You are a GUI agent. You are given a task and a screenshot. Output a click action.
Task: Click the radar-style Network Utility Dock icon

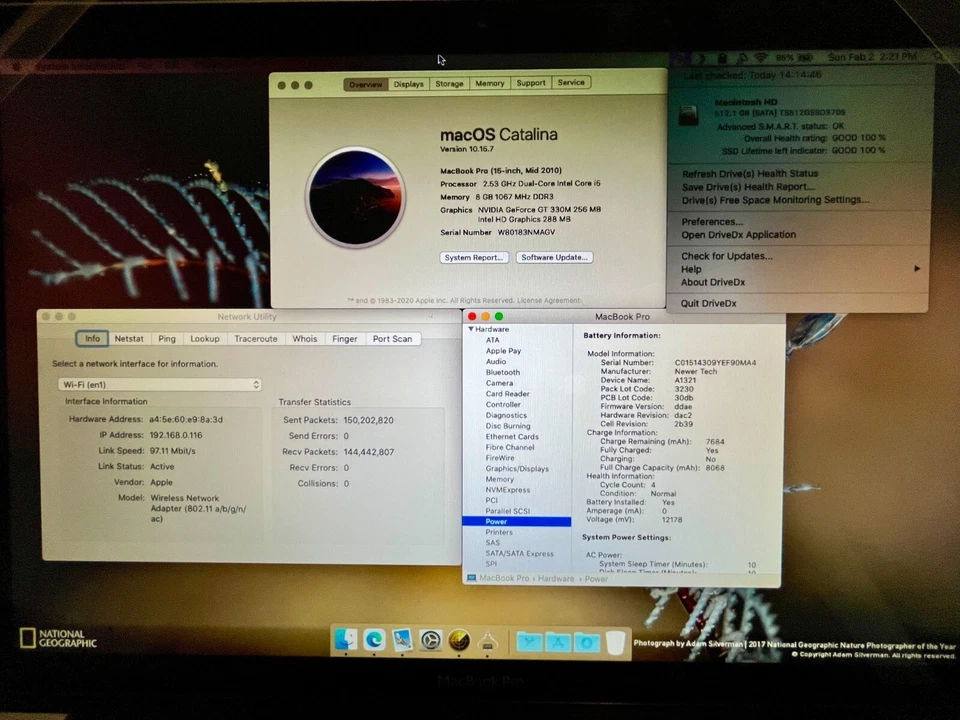[459, 641]
